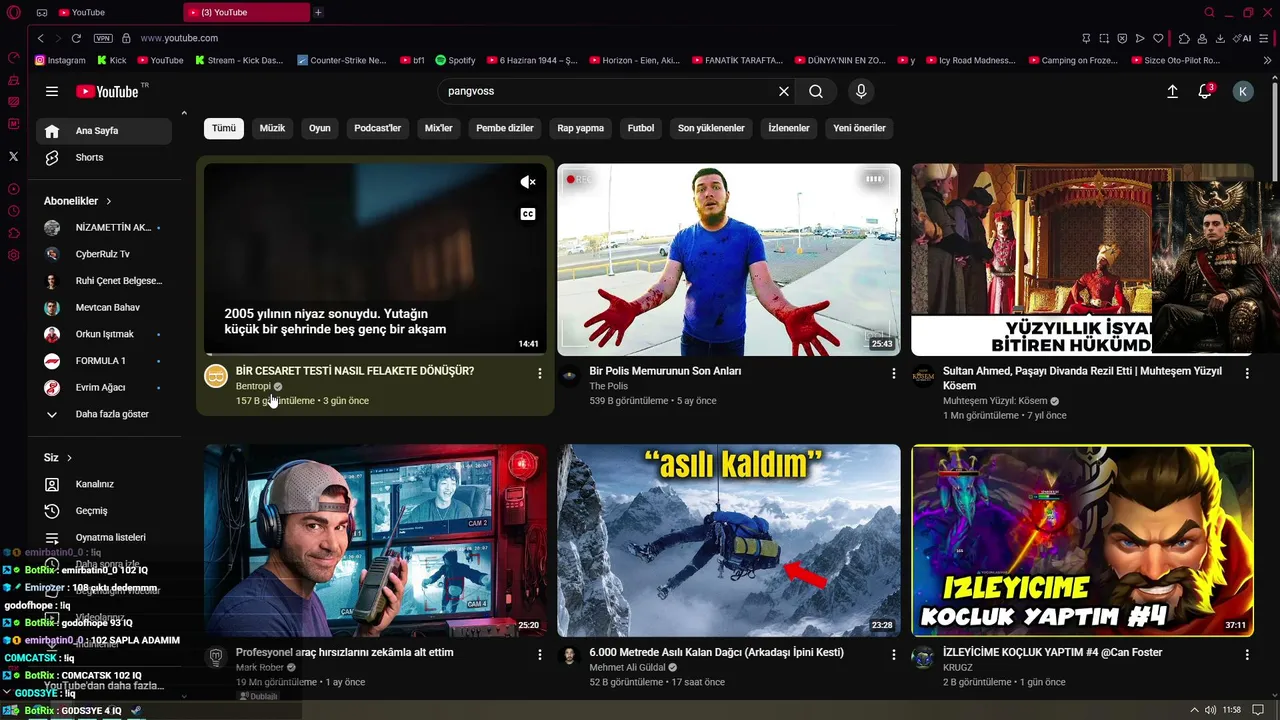Unmute the preview video with the speaker icon
1280x720 pixels.
pyautogui.click(x=528, y=182)
